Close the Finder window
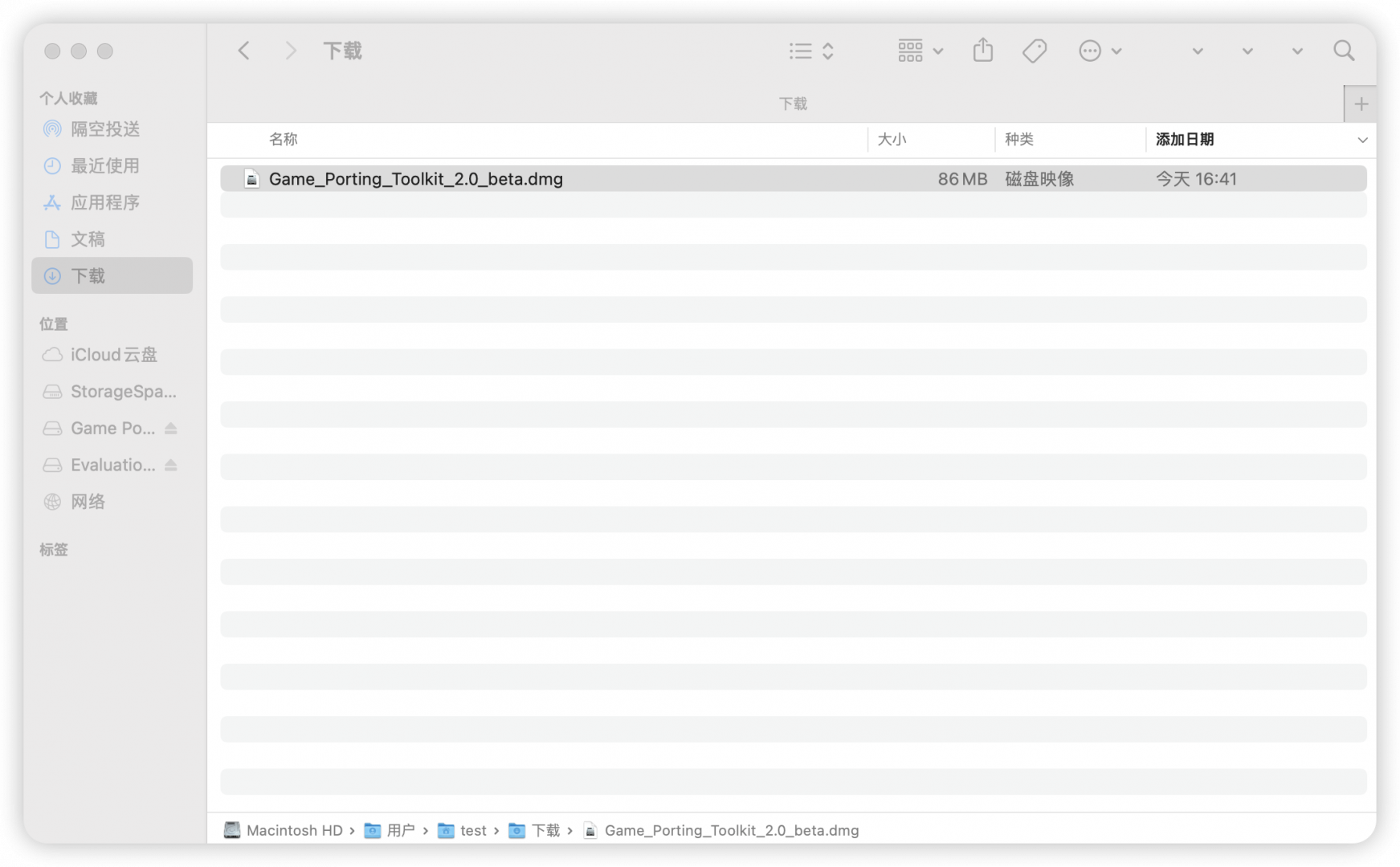 click(x=52, y=51)
